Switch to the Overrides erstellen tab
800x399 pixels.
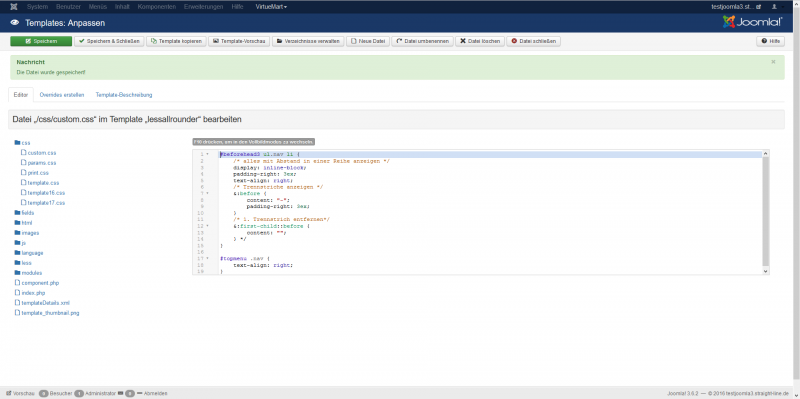(62, 95)
